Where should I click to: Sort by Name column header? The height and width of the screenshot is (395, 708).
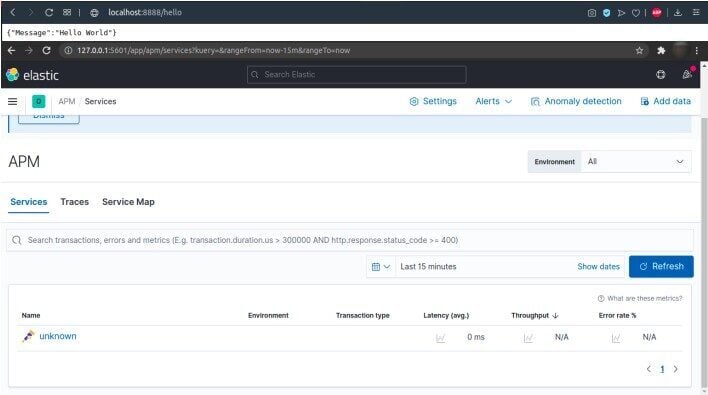[31, 316]
